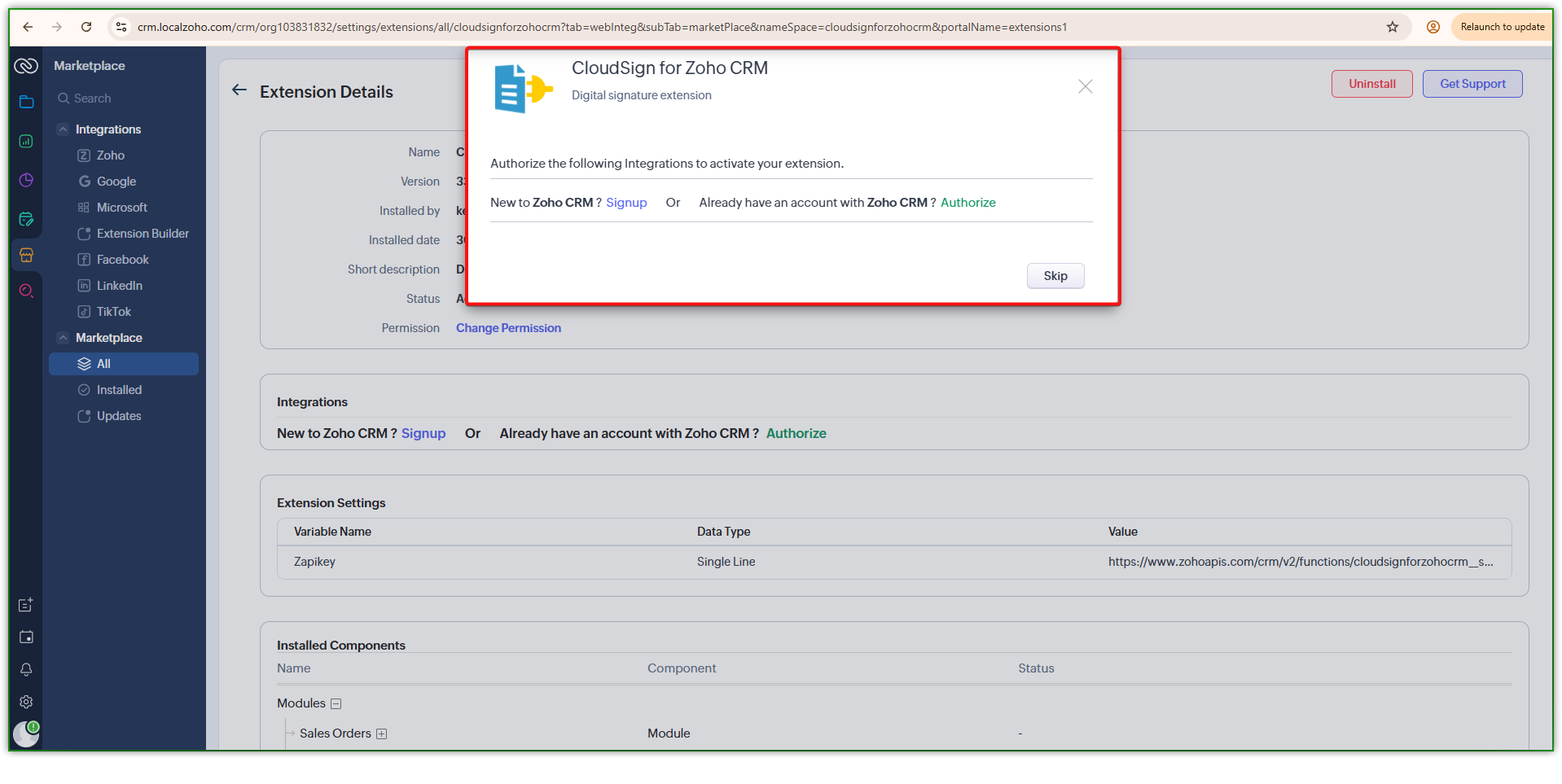1562x784 pixels.
Task: Click the Single Line data type cell
Action: 726,562
